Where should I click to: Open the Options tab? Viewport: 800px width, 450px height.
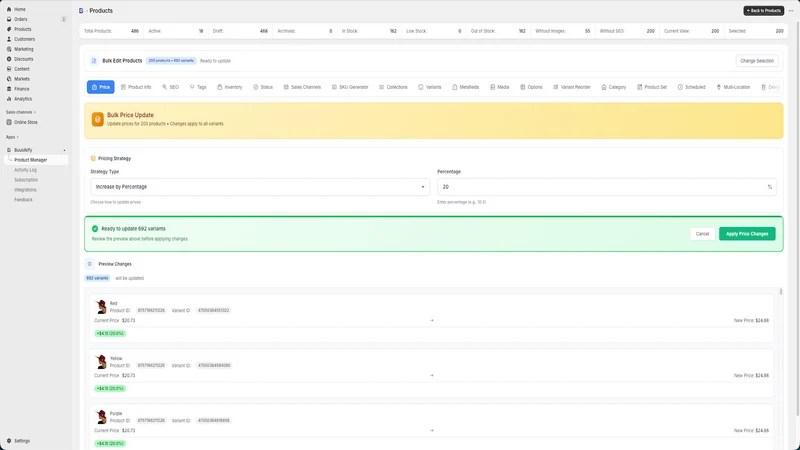[531, 87]
